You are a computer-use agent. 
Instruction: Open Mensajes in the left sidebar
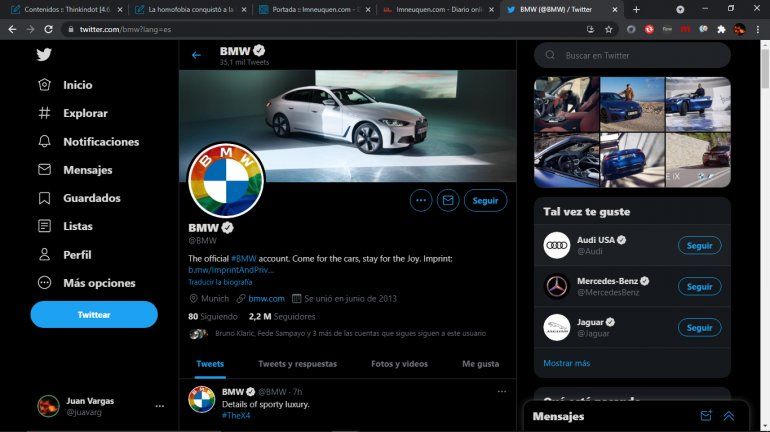point(87,170)
